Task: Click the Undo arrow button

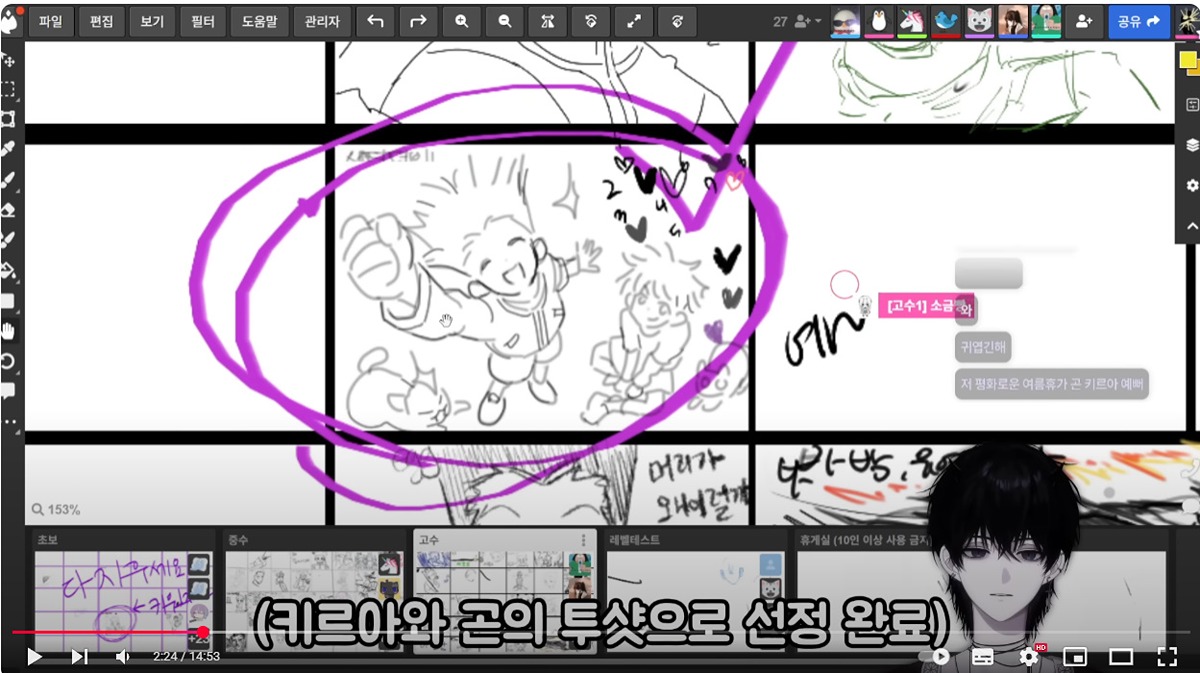Action: coord(376,21)
